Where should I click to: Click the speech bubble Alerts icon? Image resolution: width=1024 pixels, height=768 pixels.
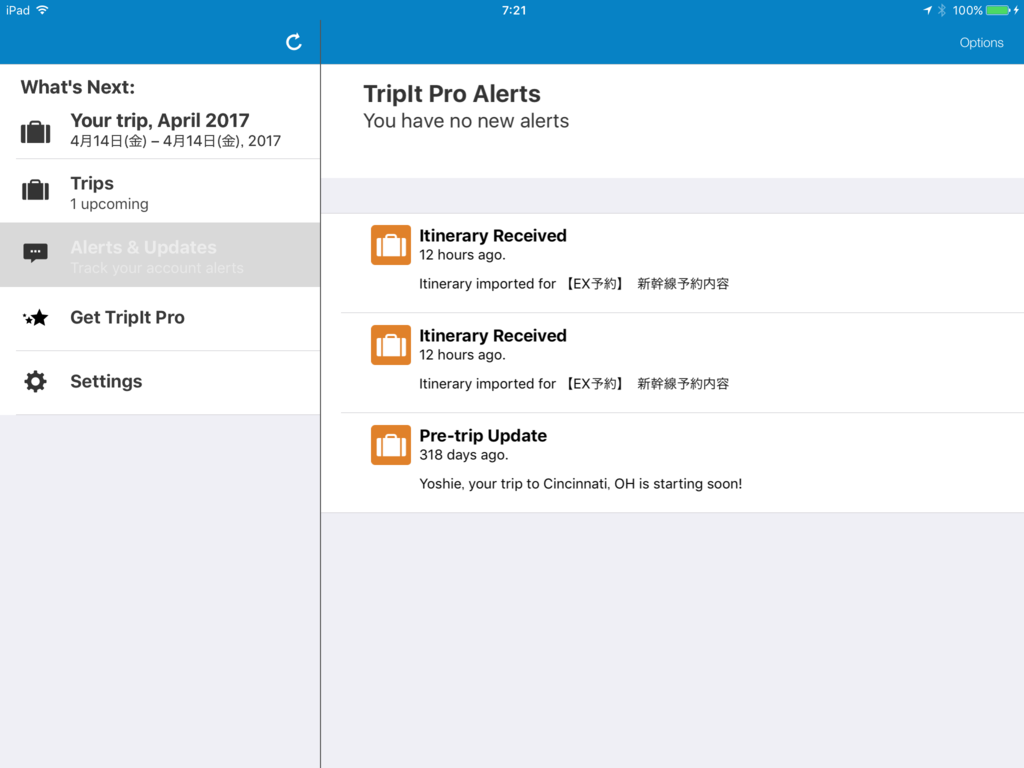pyautogui.click(x=35, y=253)
